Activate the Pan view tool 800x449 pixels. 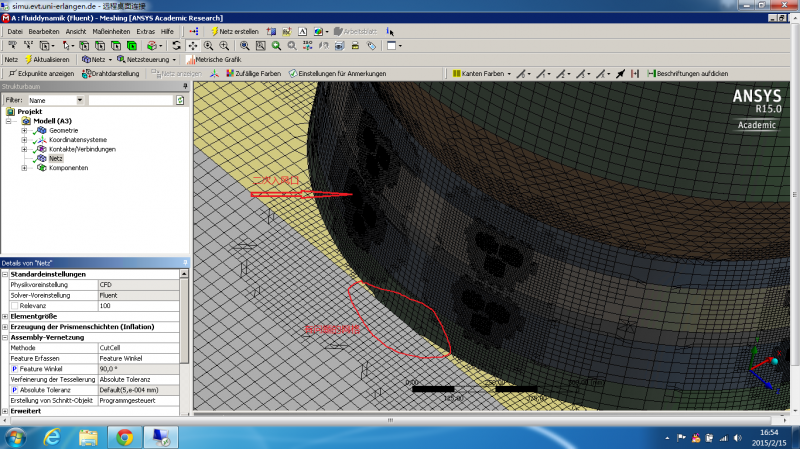193,46
